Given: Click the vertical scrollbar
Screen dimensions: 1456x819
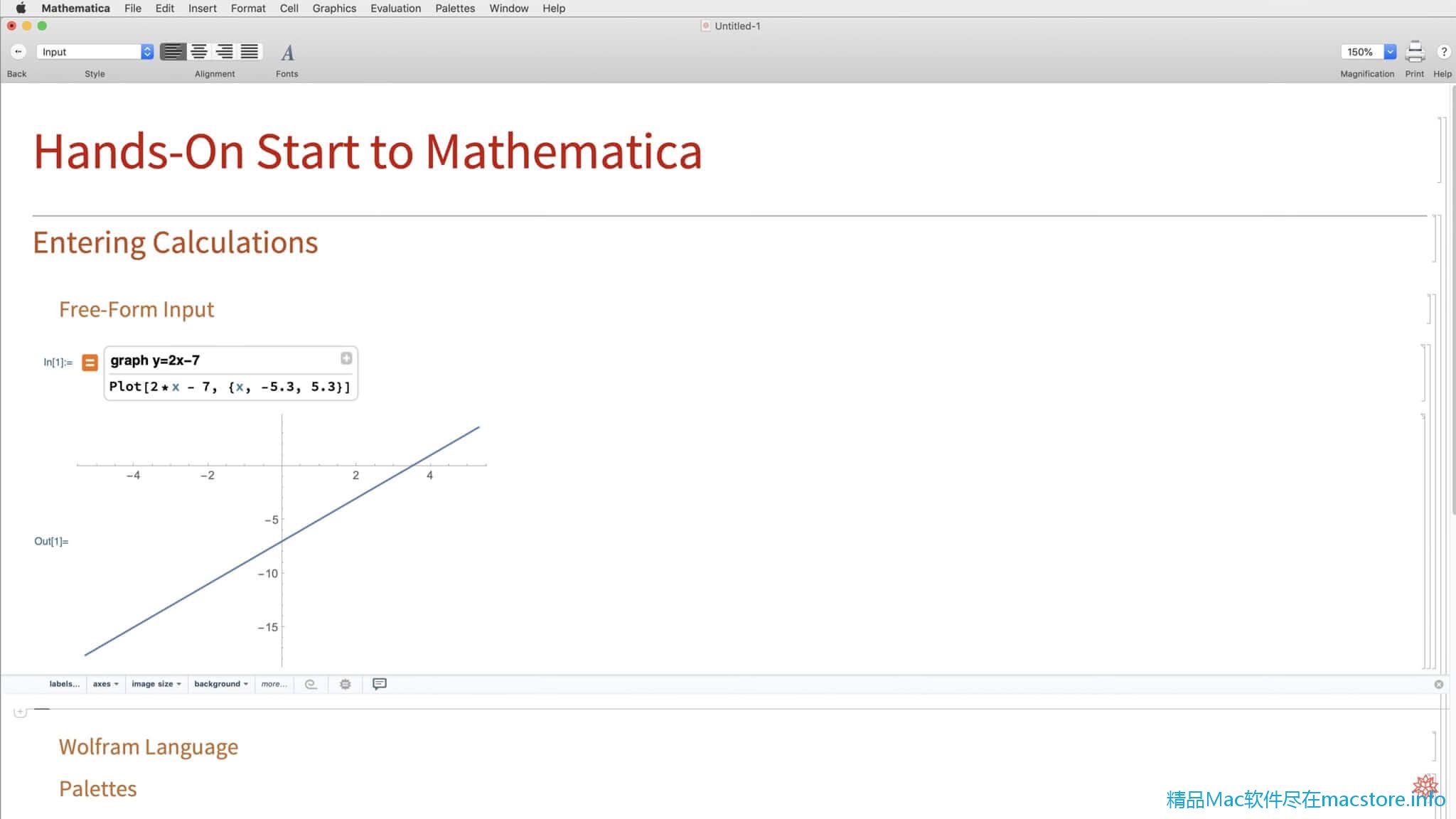Looking at the screenshot, I should tap(1453, 299).
